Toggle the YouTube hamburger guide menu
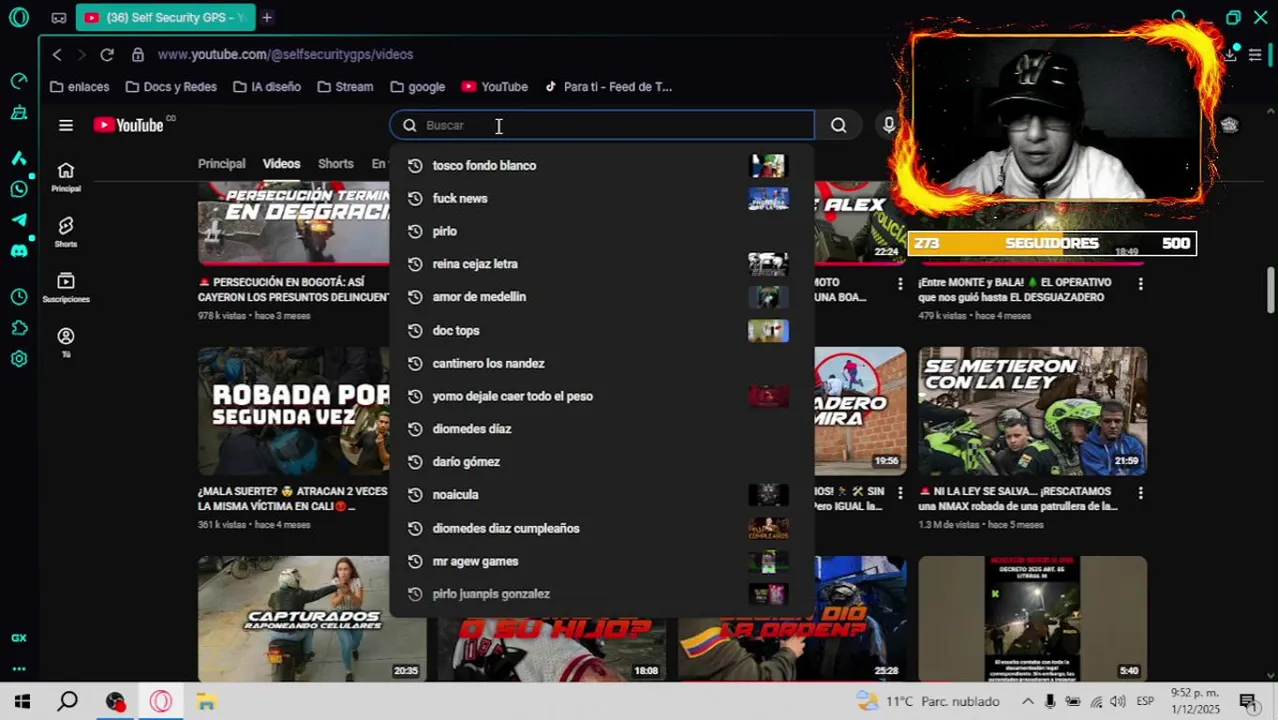The image size is (1278, 720). coord(66,125)
